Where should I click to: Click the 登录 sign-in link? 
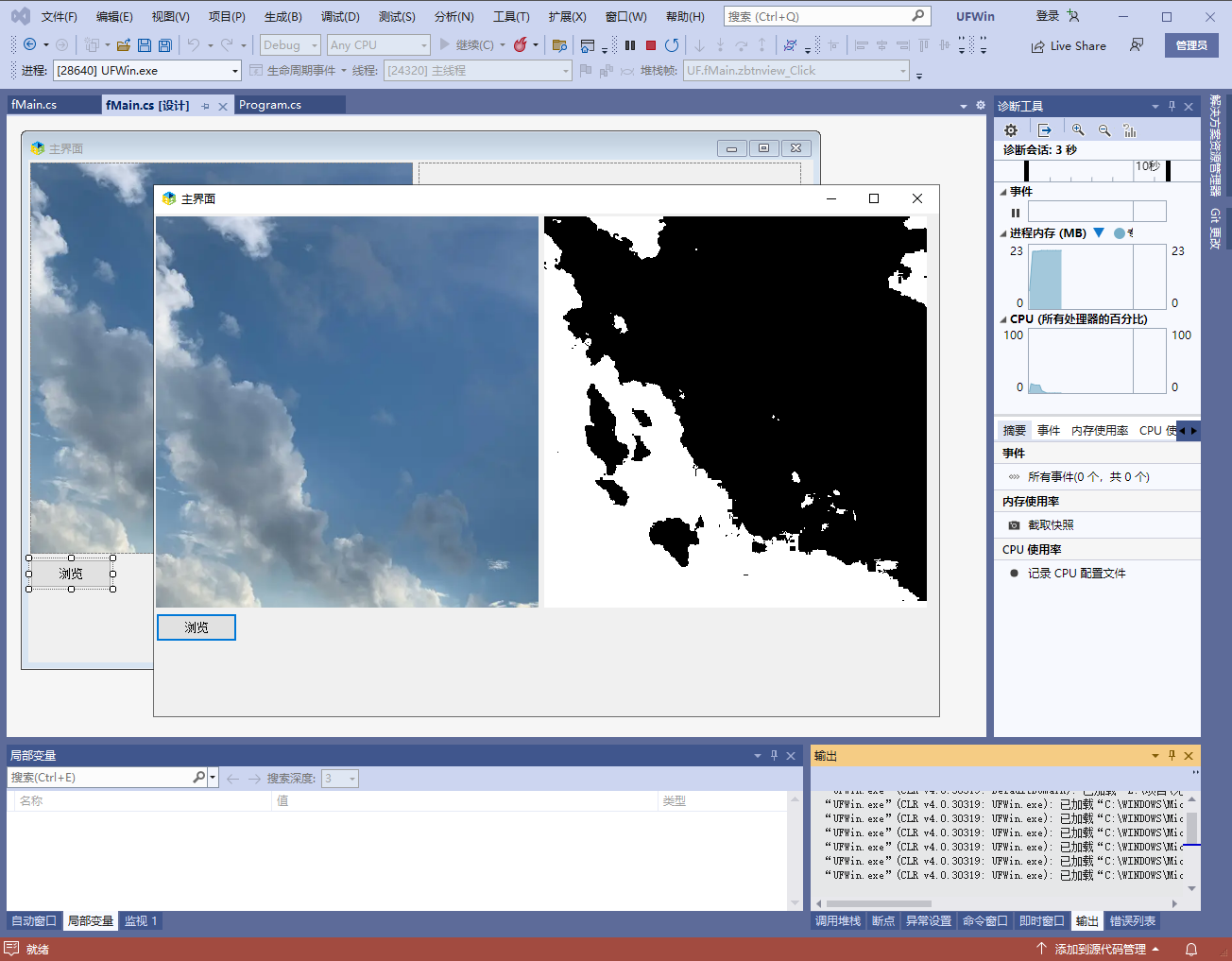pos(1047,16)
